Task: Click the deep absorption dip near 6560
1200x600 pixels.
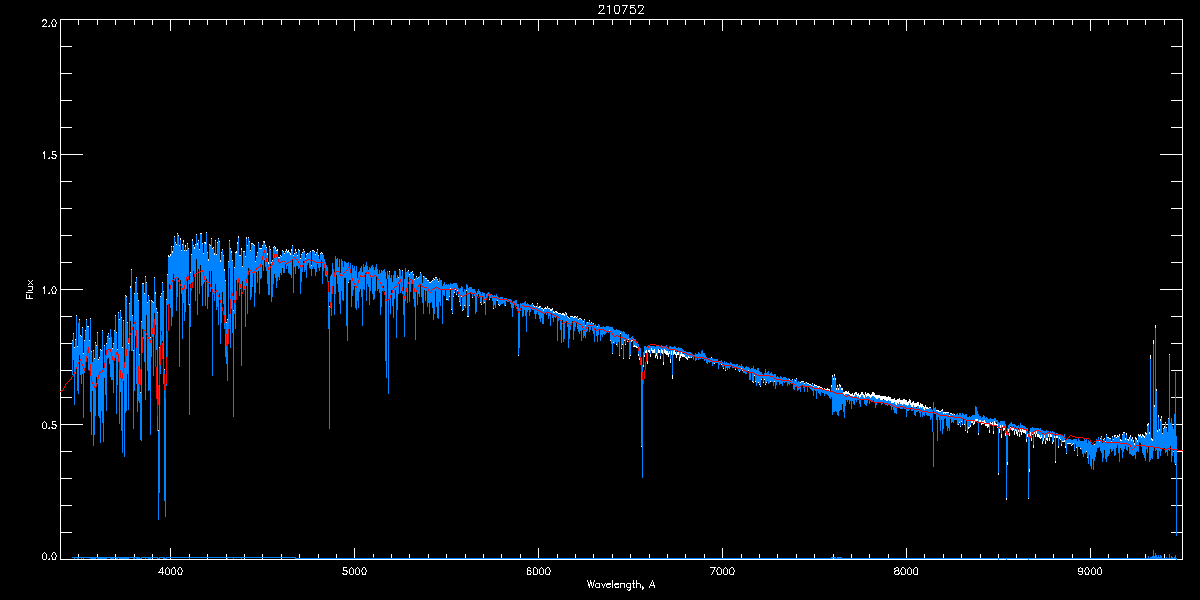Action: [642, 415]
